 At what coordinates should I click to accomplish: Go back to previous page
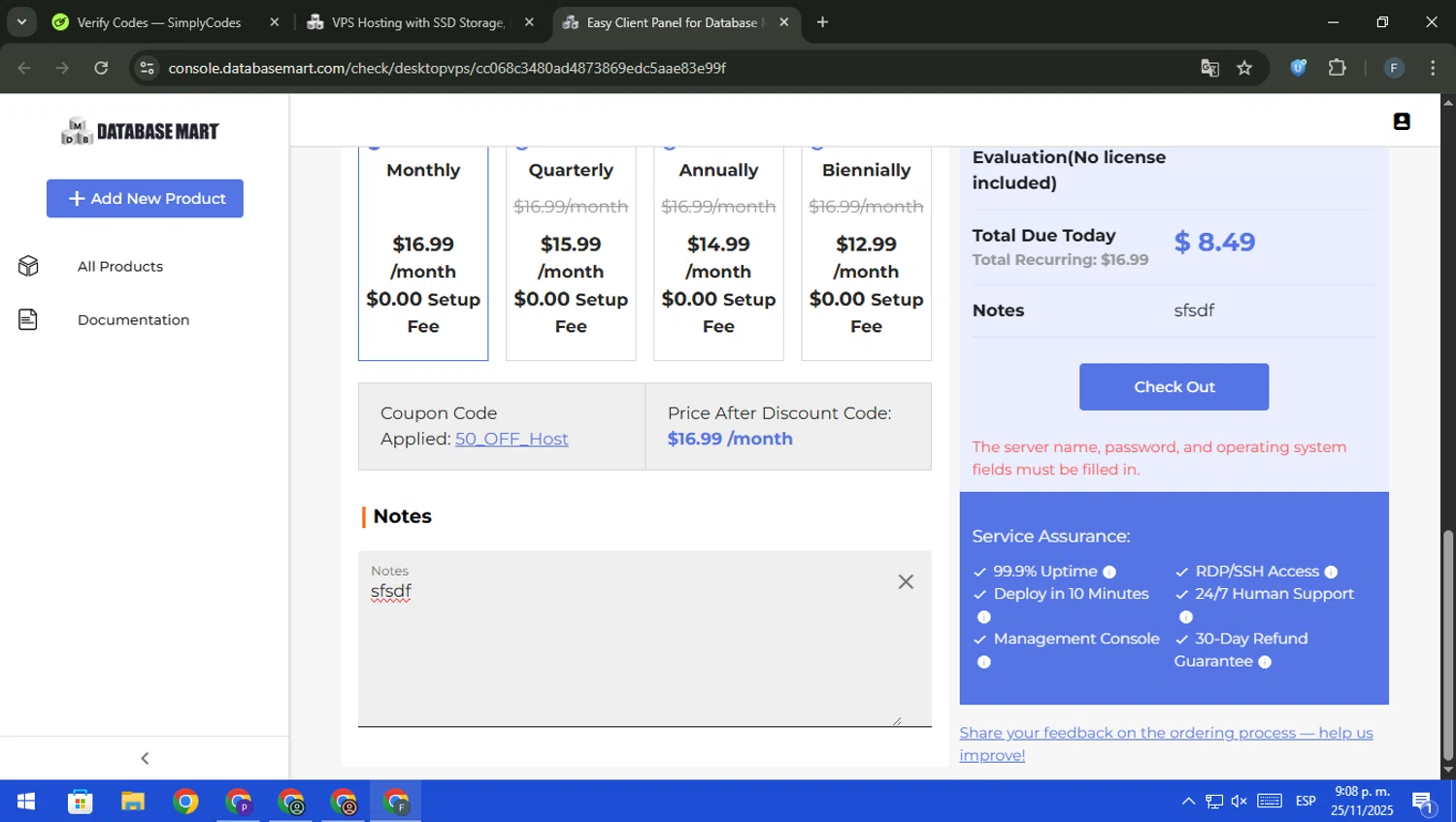(24, 68)
